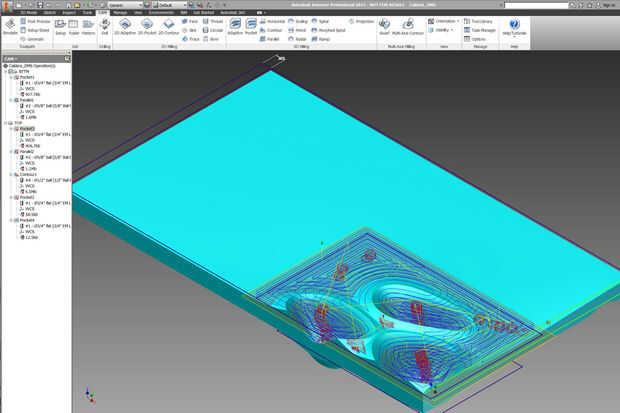Viewport: 620px width, 413px height.
Task: Collapse the Pocket4 operation node
Action: [x=11, y=220]
